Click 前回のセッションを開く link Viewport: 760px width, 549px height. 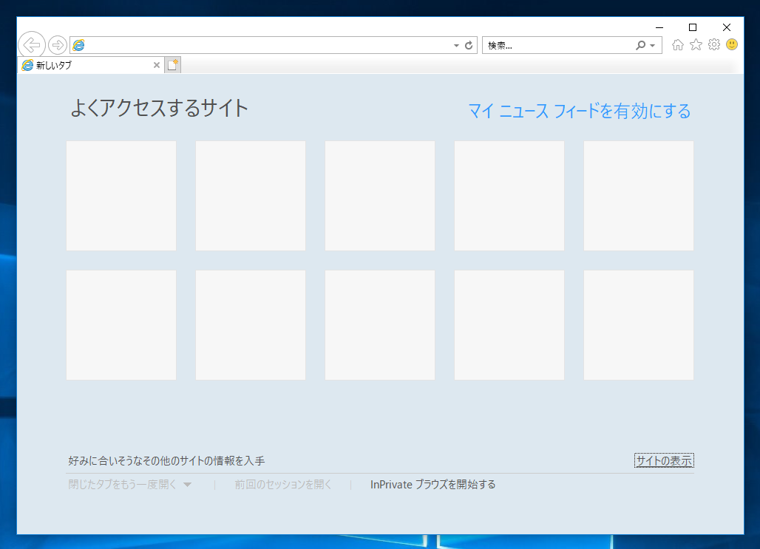click(283, 484)
